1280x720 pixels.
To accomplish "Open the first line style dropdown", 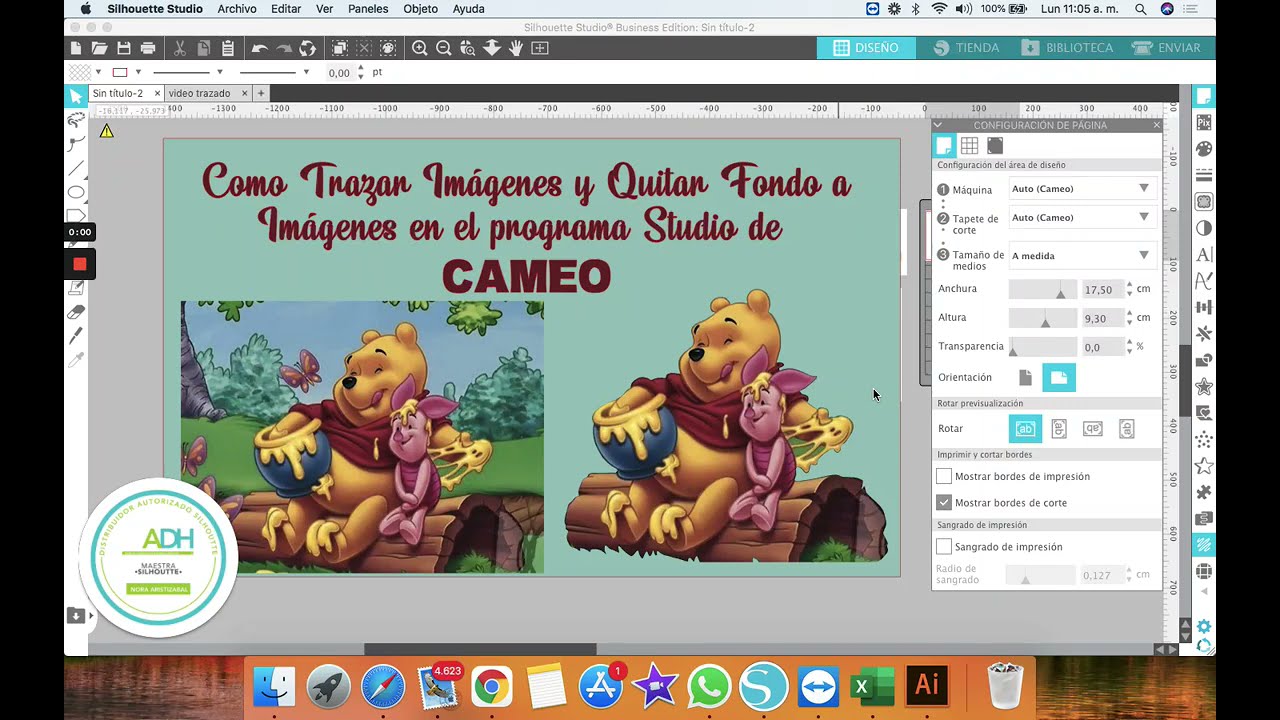I will [218, 72].
